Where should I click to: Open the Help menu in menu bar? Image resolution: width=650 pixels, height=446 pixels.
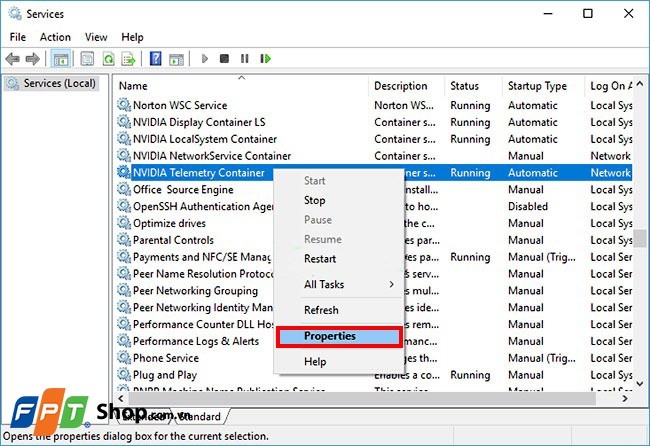pyautogui.click(x=132, y=37)
